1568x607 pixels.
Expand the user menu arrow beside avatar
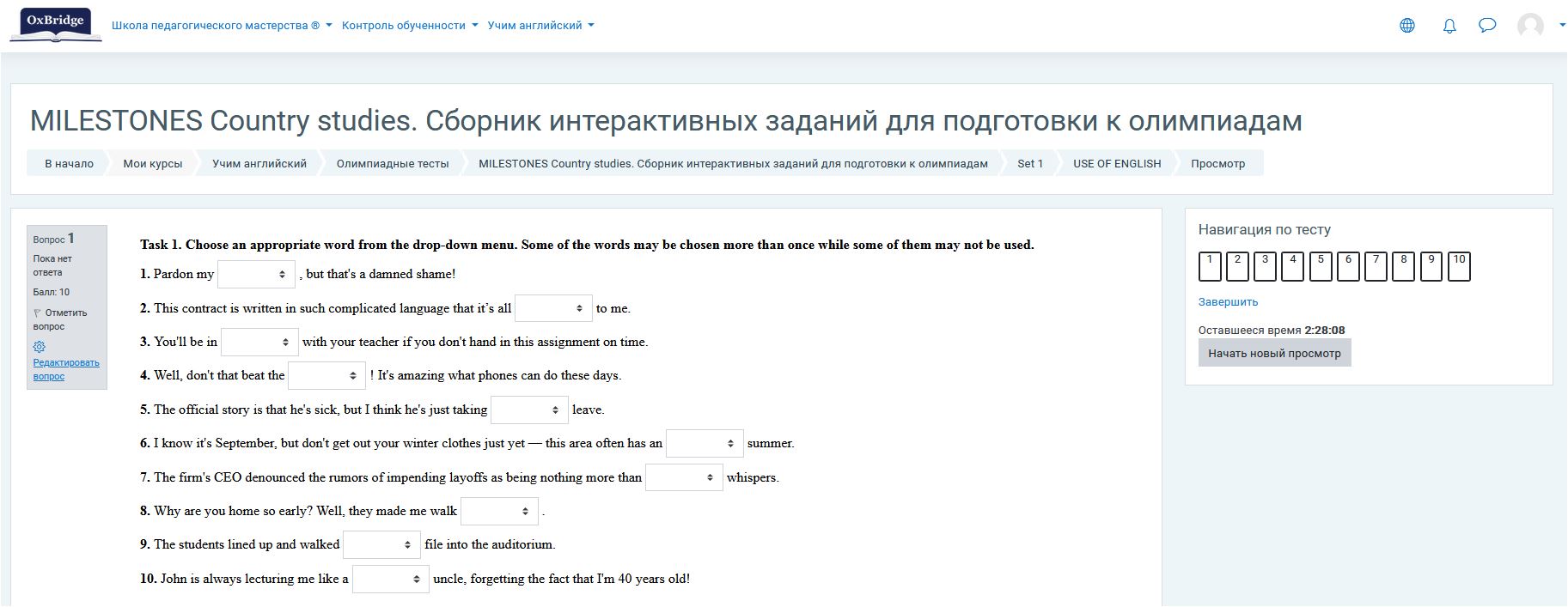[1561, 26]
